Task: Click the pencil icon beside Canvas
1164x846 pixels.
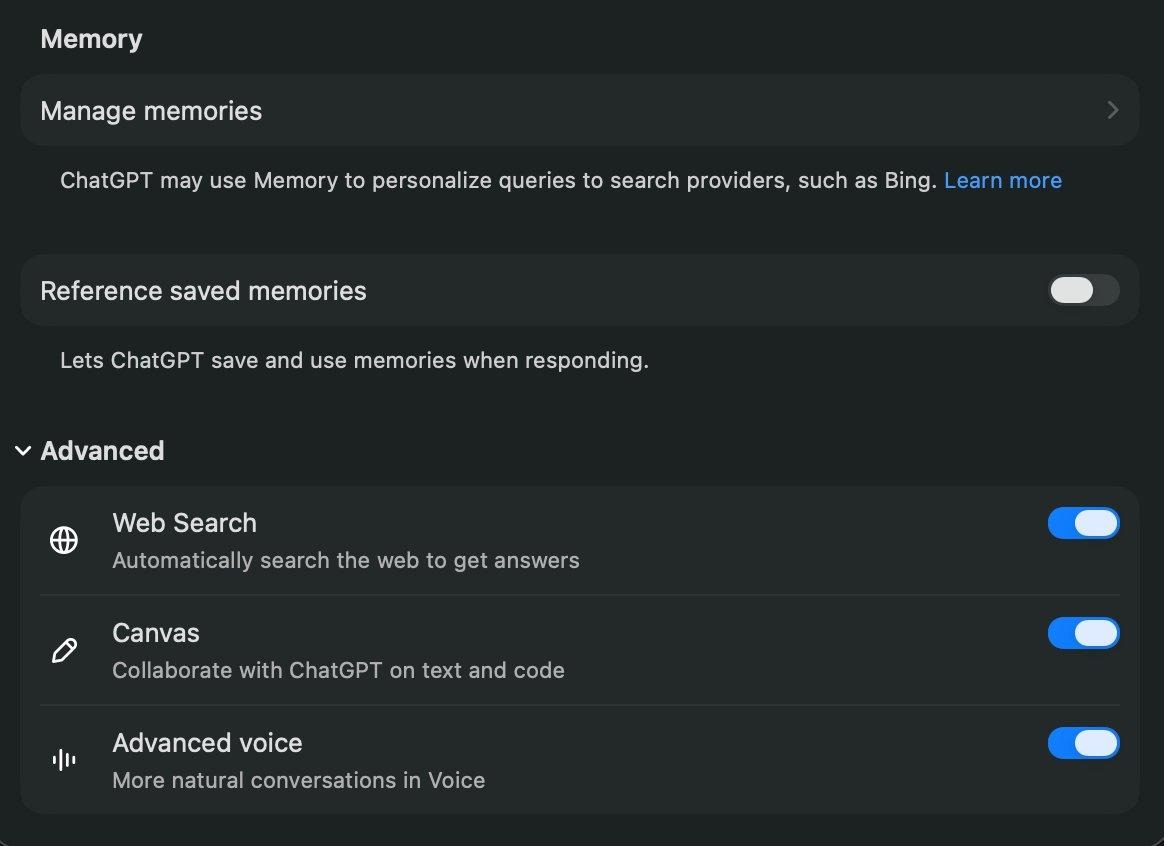Action: 64,651
